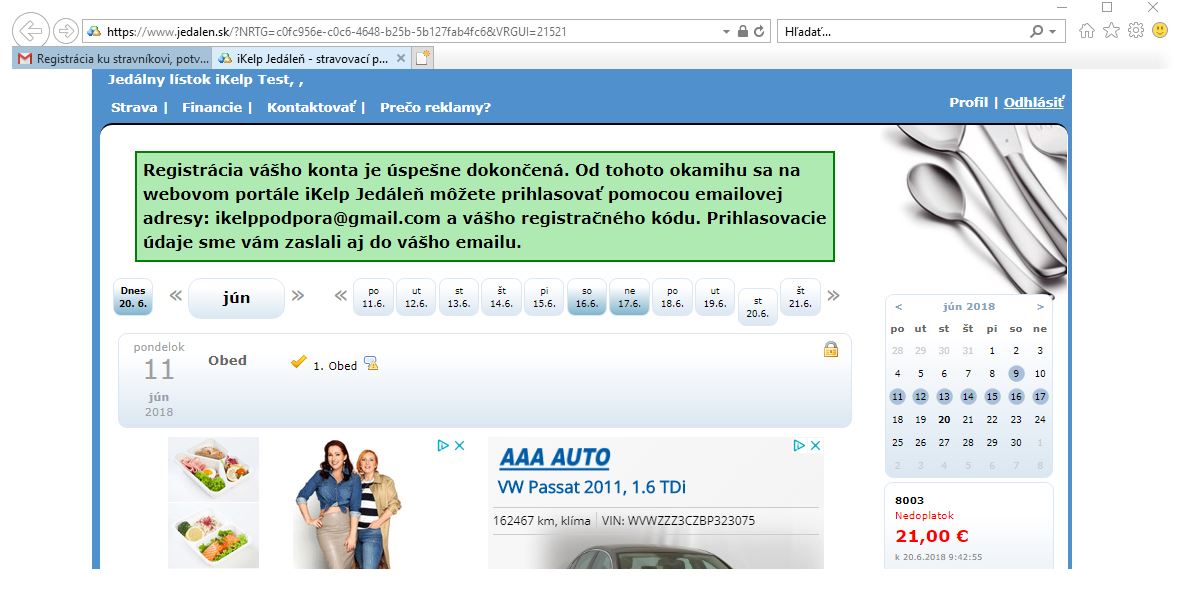Select day po 18.6. in date strip
Image resolution: width=1180 pixels, height=605 pixels.
pyautogui.click(x=672, y=297)
